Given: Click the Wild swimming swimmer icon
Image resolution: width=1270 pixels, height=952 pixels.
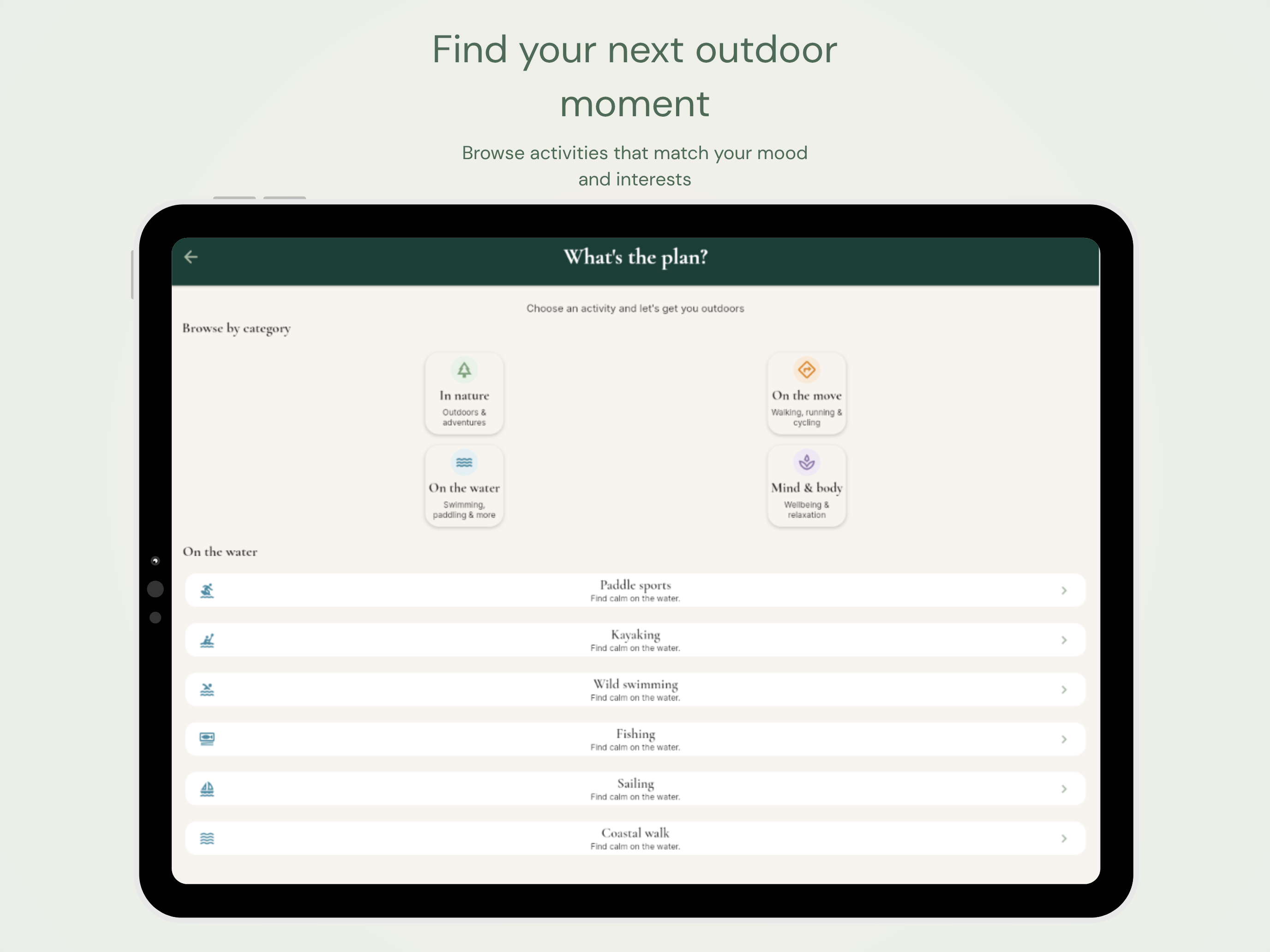Looking at the screenshot, I should pyautogui.click(x=207, y=690).
